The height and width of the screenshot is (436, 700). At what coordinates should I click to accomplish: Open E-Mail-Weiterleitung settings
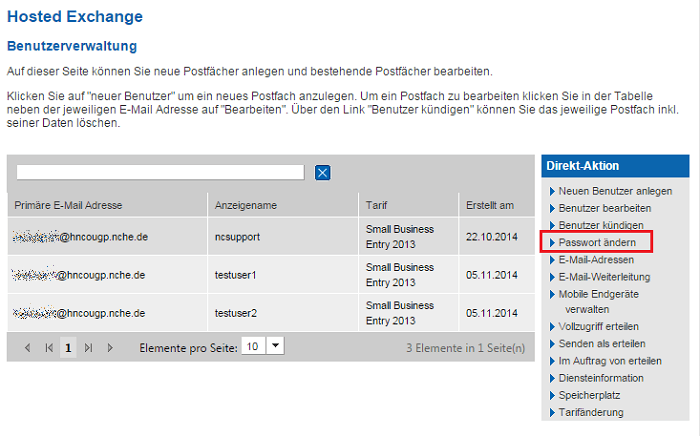[x=604, y=277]
